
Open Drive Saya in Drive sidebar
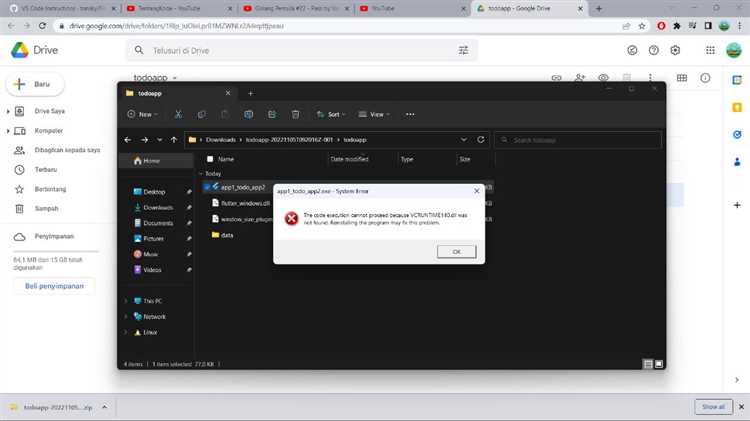point(49,111)
